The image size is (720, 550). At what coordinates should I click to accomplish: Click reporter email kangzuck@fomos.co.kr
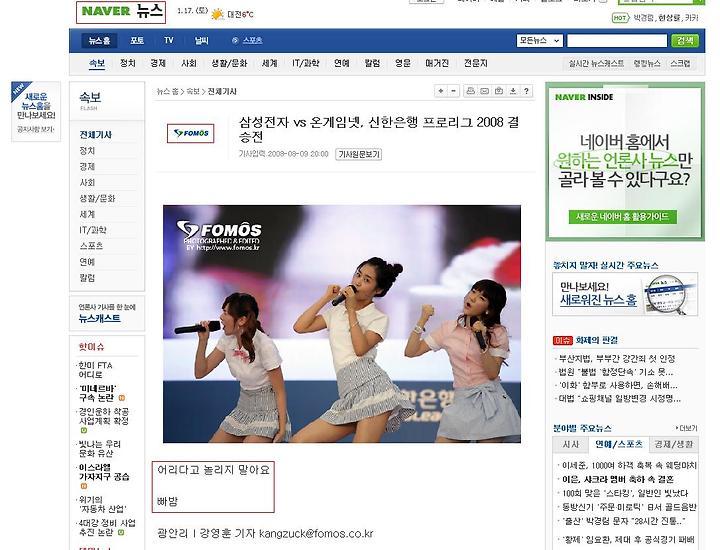pos(316,533)
